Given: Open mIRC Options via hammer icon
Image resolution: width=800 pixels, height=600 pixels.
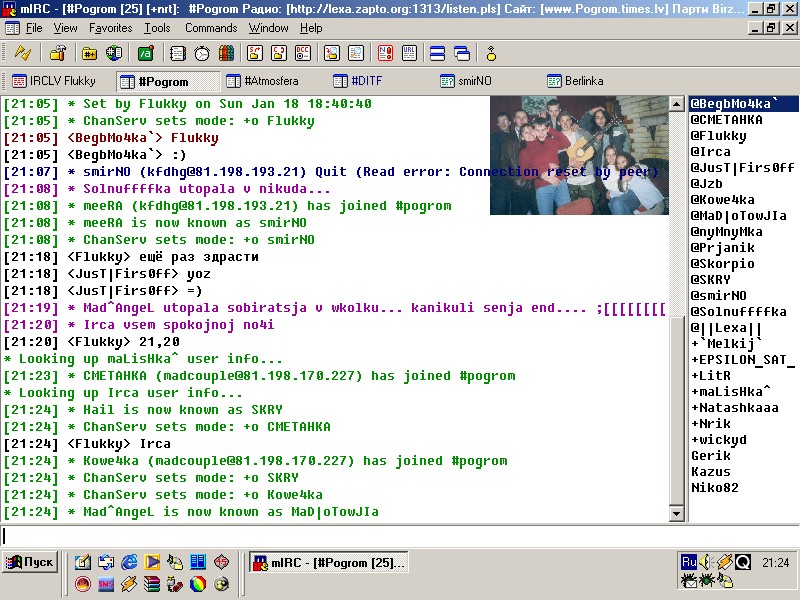Looking at the screenshot, I should click(58, 53).
